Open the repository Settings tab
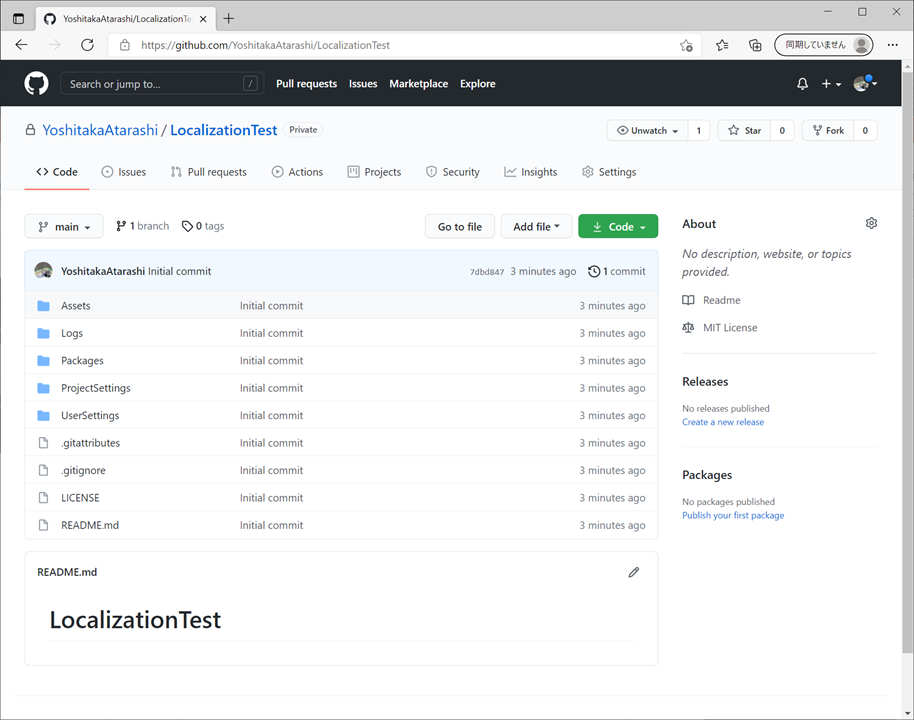This screenshot has height=720, width=914. (608, 172)
